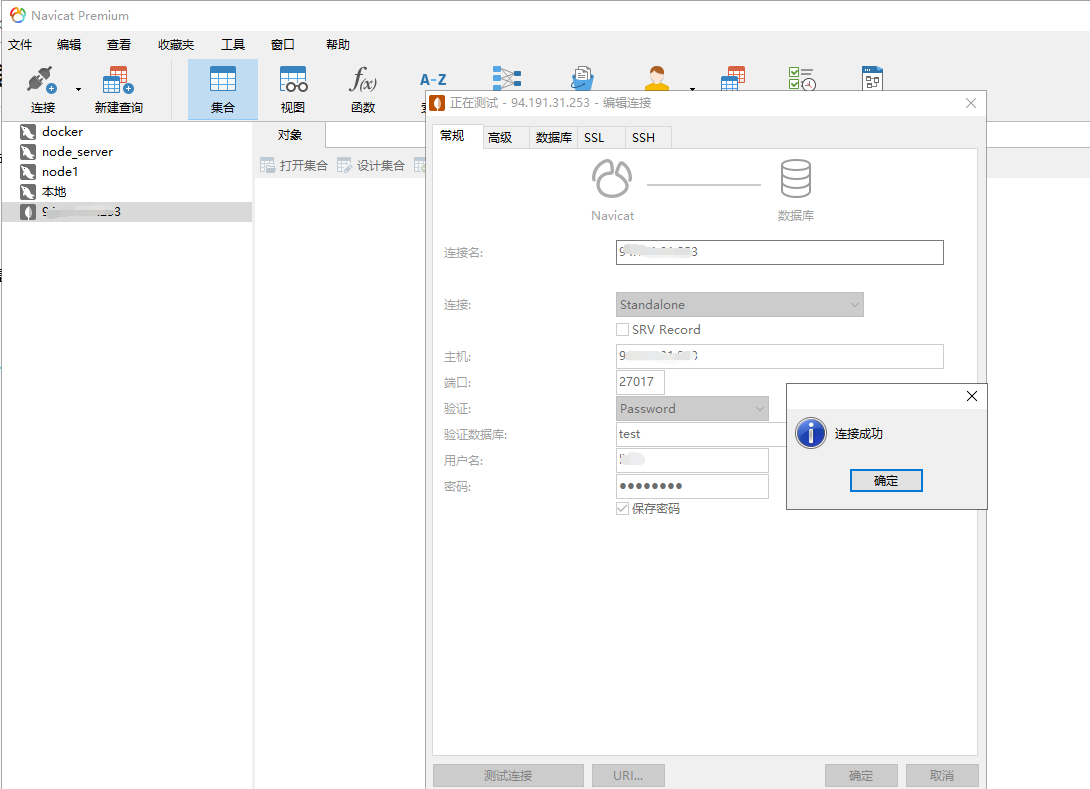This screenshot has width=1090, height=789.
Task: Click the node1 connection icon
Action: coord(28,172)
